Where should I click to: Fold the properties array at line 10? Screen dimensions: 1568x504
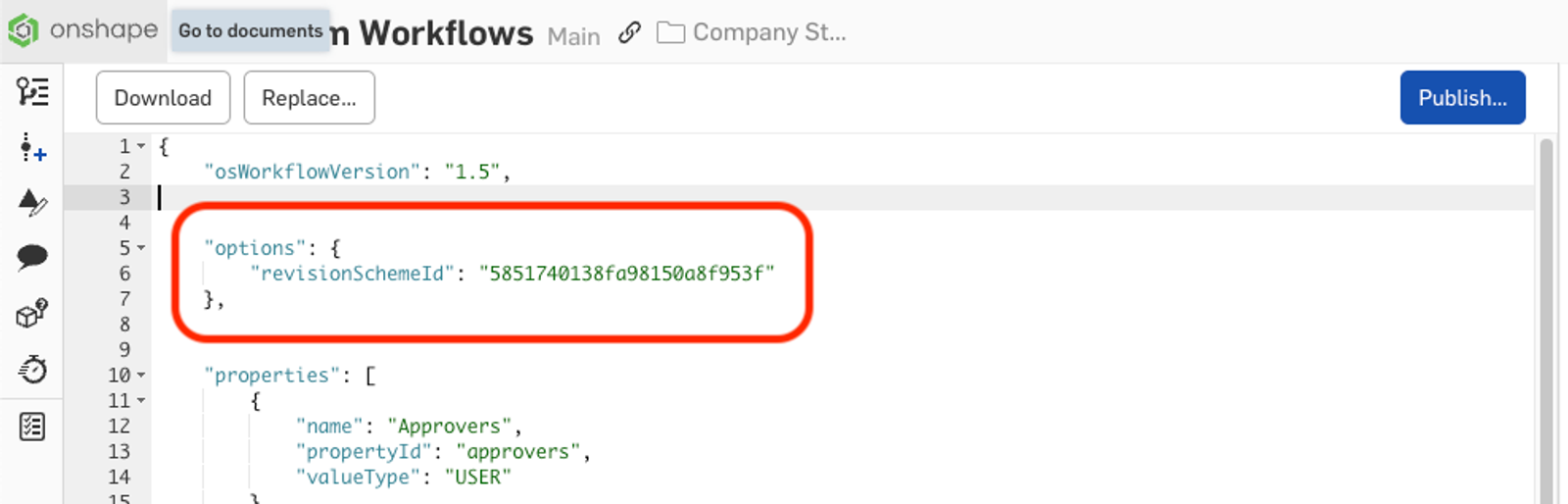click(141, 376)
